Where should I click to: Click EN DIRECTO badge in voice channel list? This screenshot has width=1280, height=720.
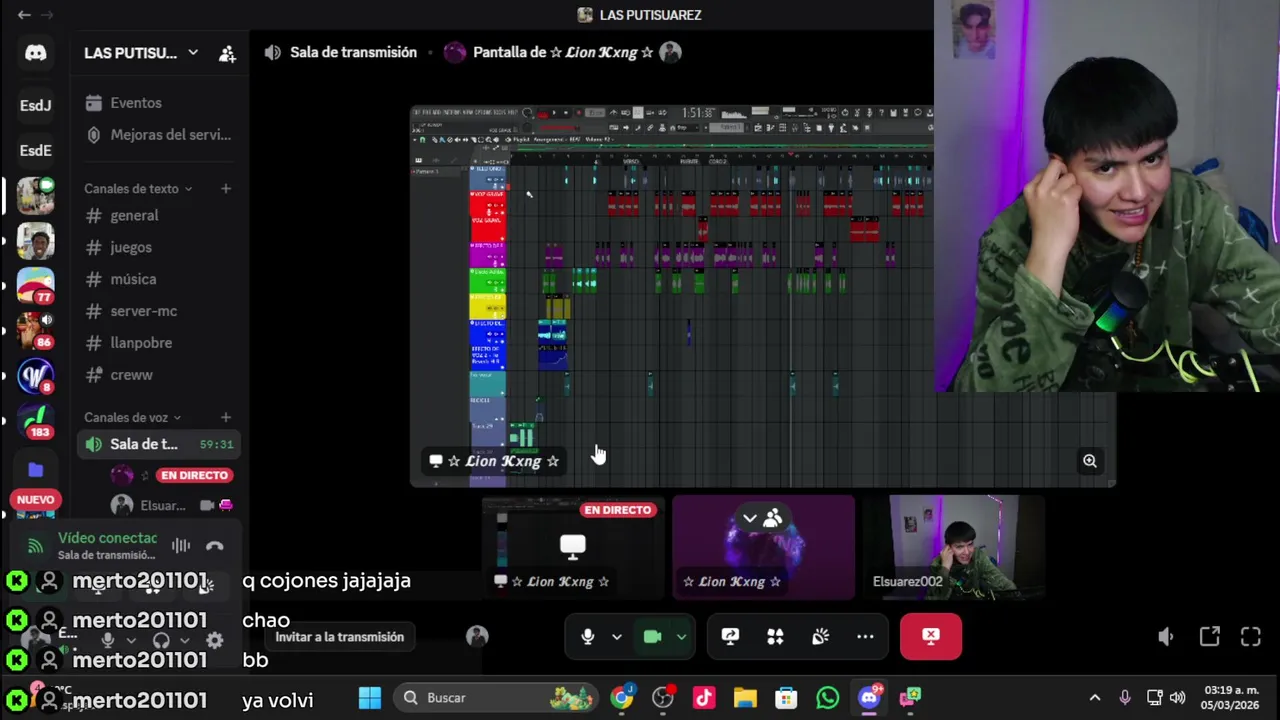pos(194,475)
